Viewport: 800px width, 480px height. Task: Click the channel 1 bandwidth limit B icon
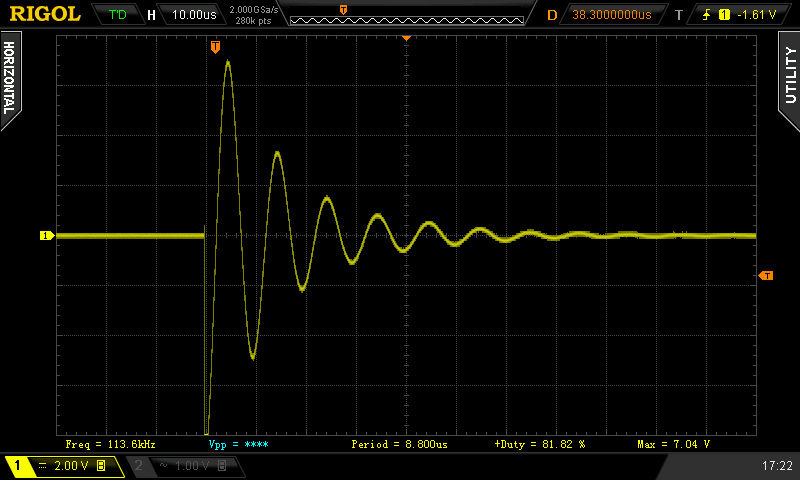click(101, 466)
